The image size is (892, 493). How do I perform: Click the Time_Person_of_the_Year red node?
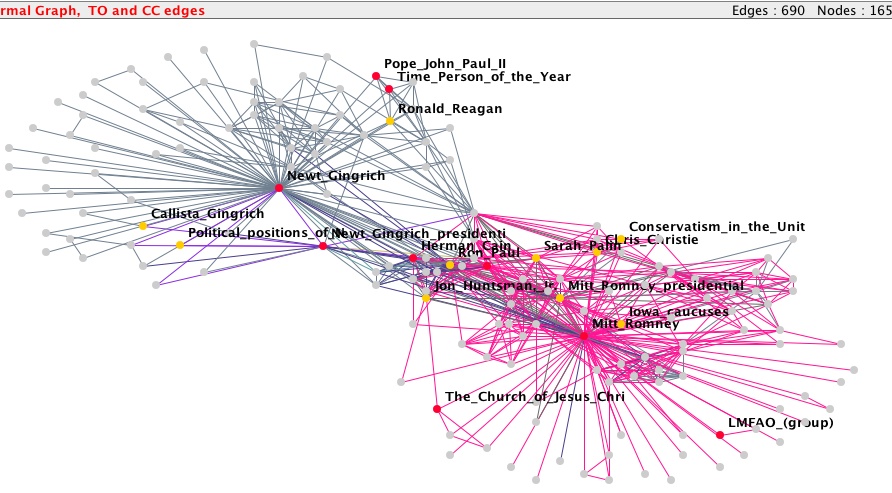point(389,89)
